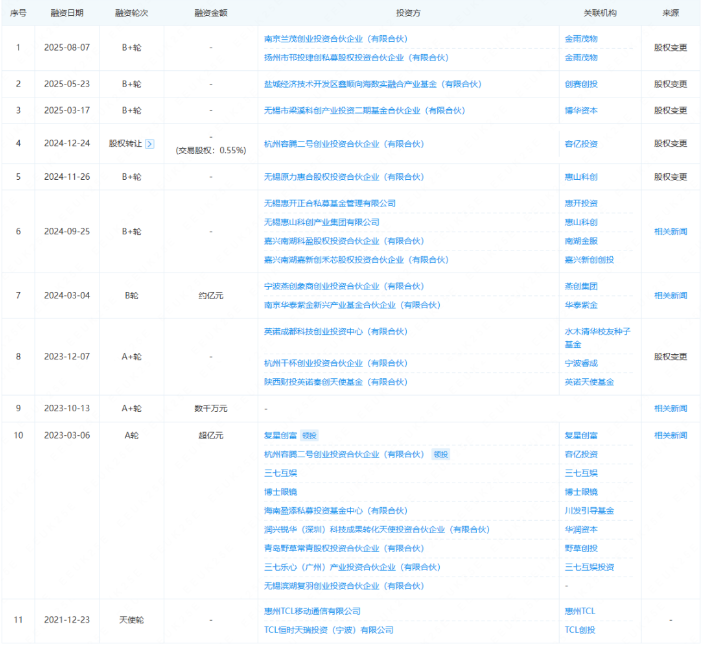Open 相关新闻 for the 2023-10-13 round
The height and width of the screenshot is (656, 703).
point(670,409)
